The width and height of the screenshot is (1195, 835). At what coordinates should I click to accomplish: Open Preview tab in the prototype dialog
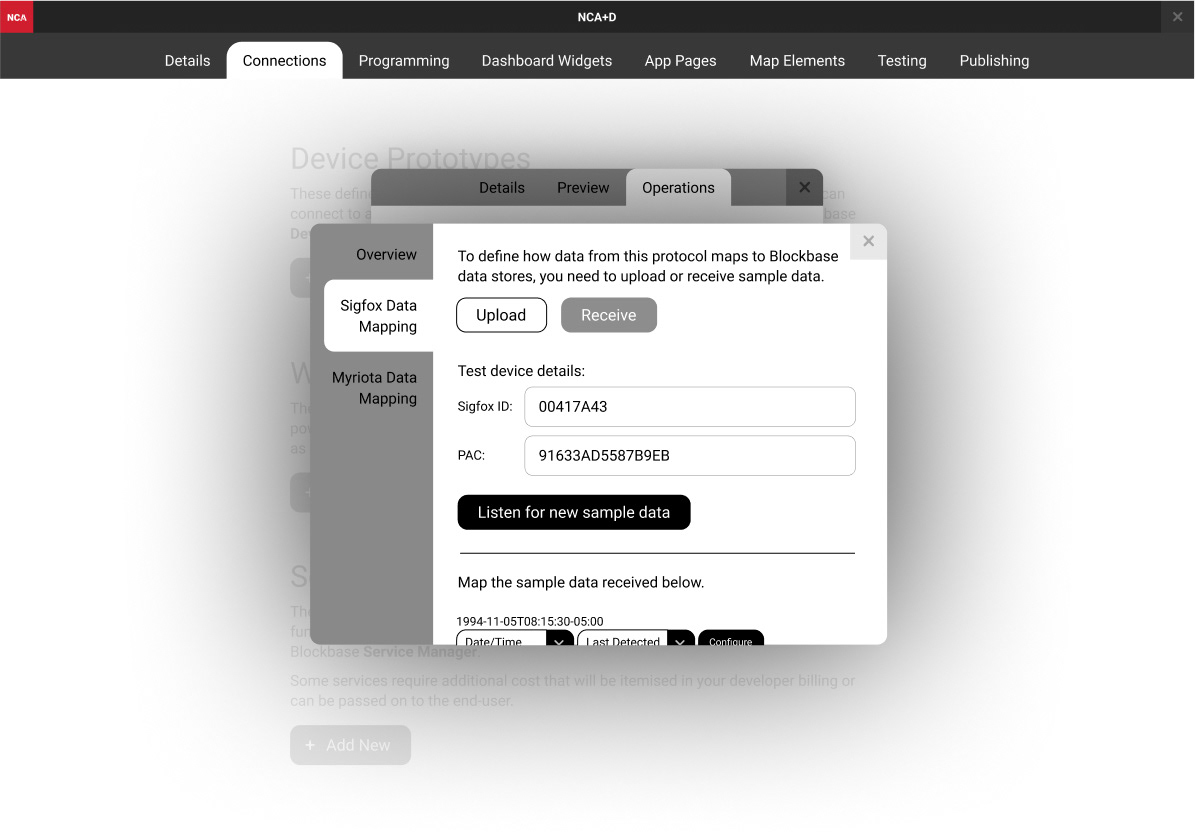pos(583,187)
